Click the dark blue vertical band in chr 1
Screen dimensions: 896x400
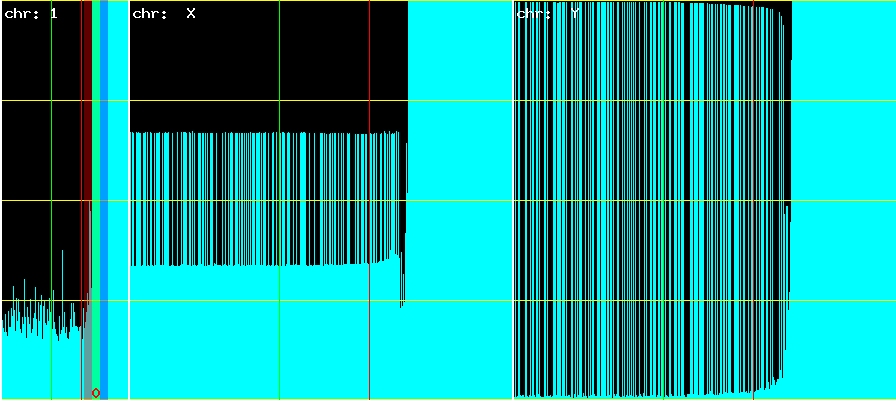(x=104, y=150)
